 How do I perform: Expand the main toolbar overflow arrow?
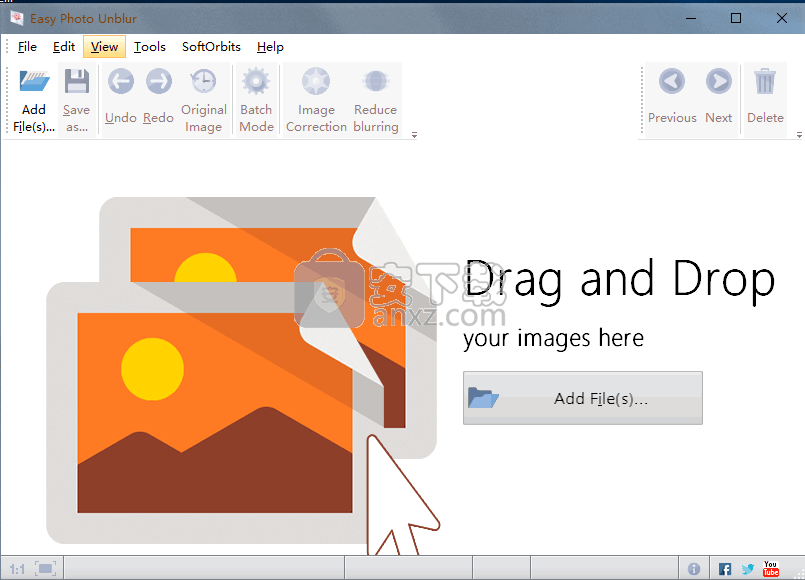tap(414, 135)
